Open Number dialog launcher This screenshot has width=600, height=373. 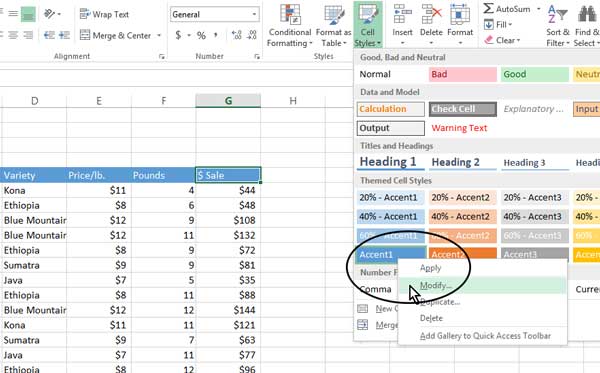tap(257, 57)
